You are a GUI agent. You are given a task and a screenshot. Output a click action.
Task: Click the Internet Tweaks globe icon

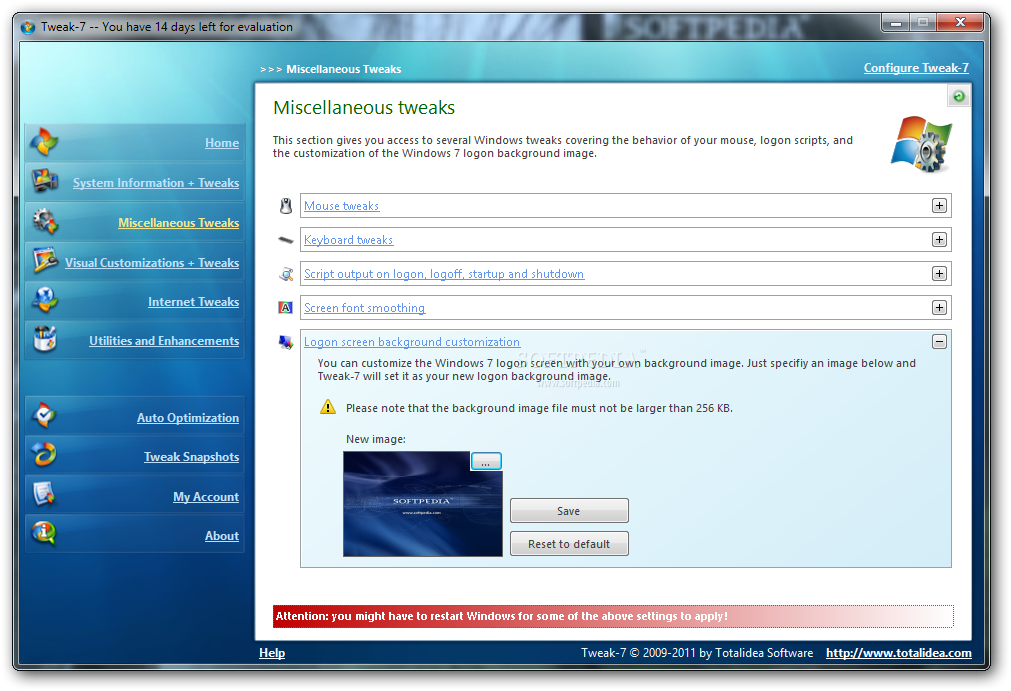point(45,300)
